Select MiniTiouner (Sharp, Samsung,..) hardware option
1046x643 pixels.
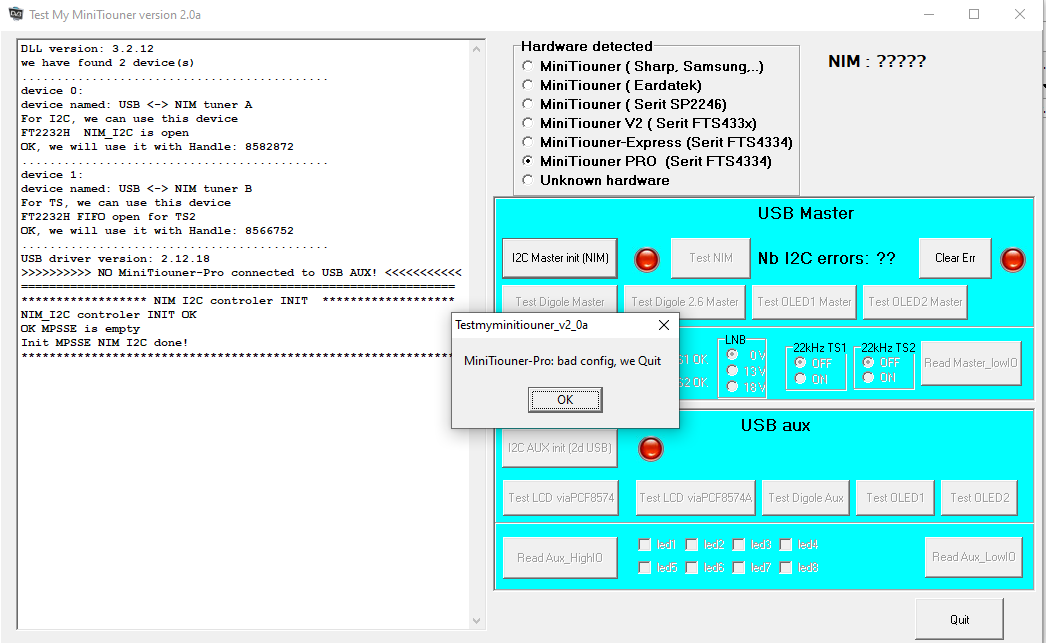(x=528, y=66)
